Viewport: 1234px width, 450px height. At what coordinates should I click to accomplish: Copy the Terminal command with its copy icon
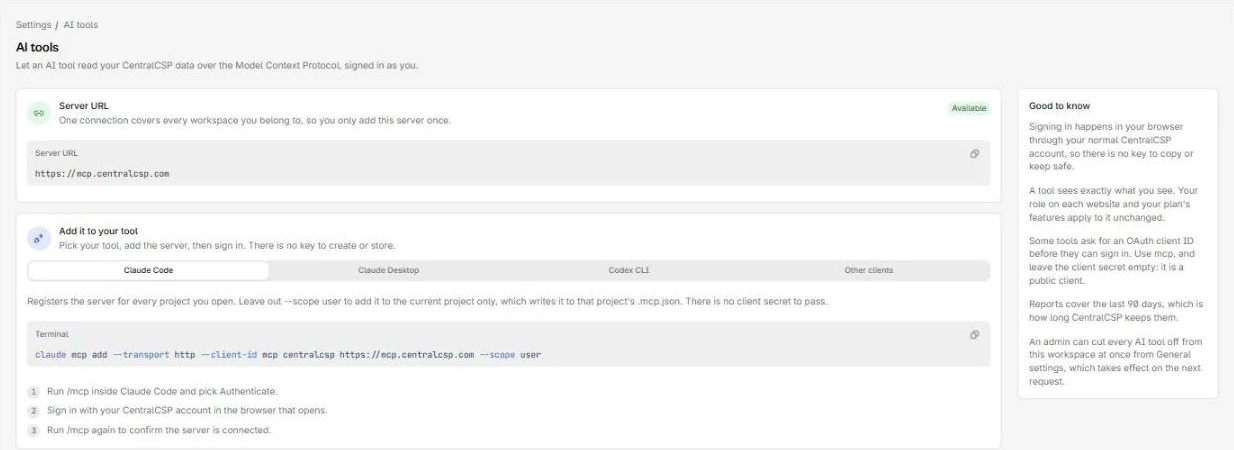click(x=974, y=335)
